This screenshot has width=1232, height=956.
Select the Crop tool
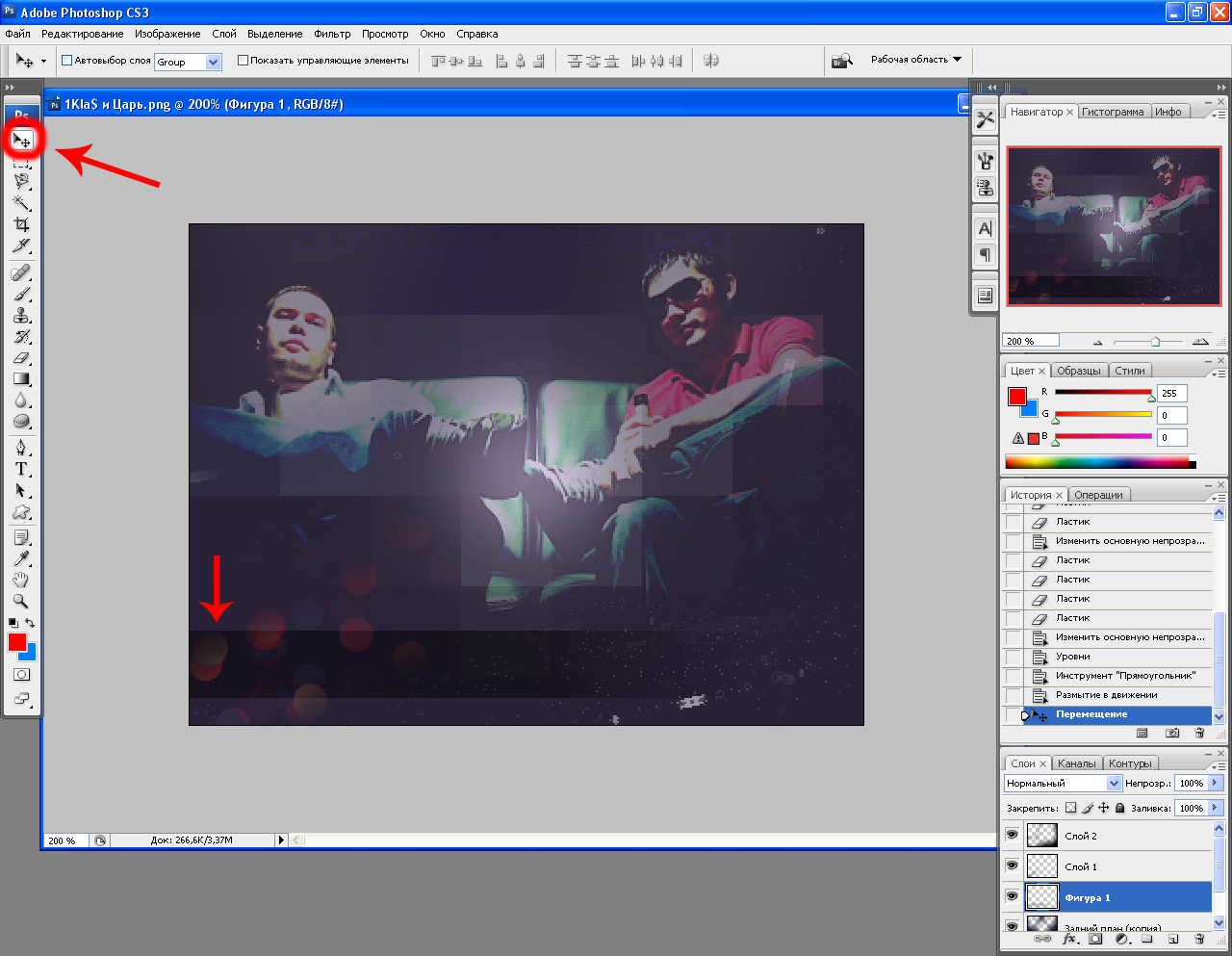pos(21,224)
